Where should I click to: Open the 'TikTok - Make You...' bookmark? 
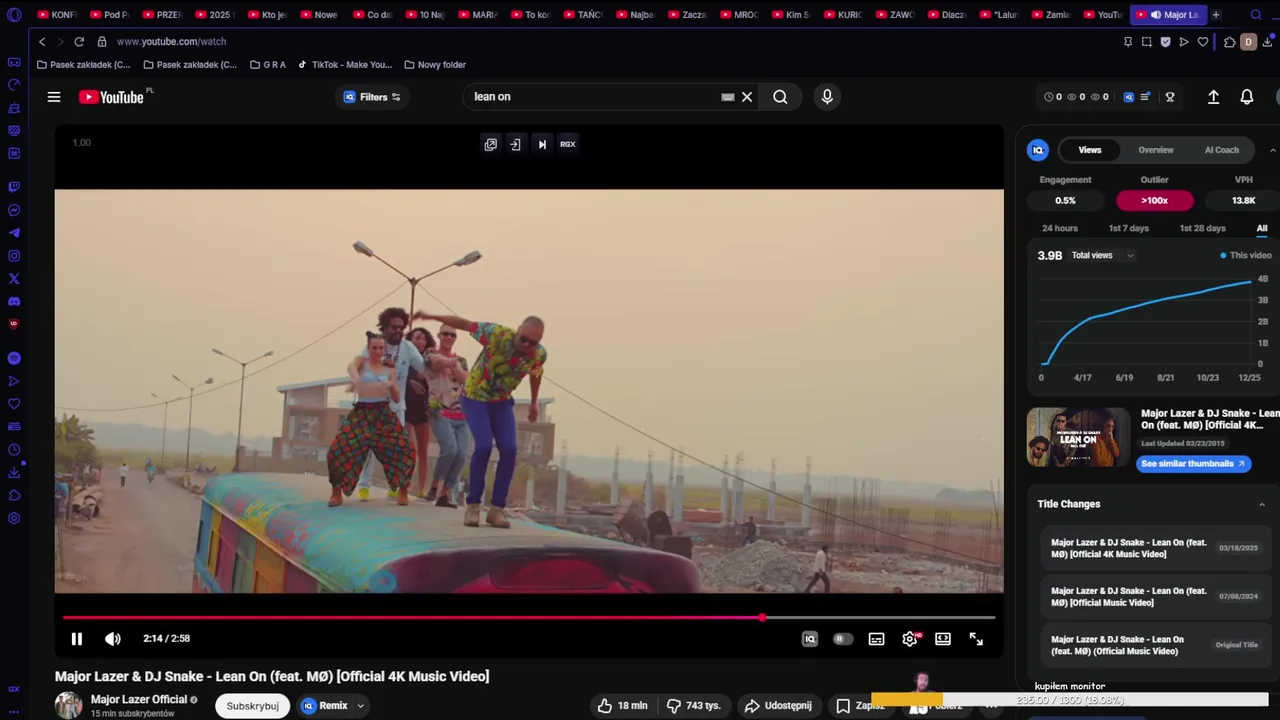pos(345,64)
